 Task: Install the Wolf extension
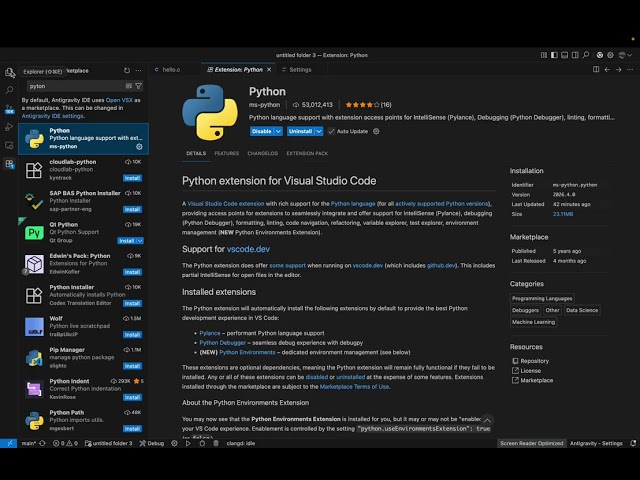tap(132, 335)
